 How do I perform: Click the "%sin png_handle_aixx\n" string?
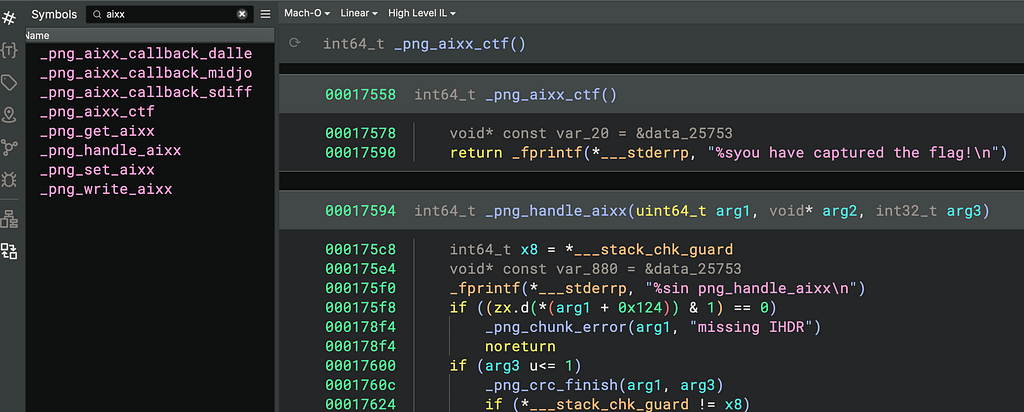[751, 287]
